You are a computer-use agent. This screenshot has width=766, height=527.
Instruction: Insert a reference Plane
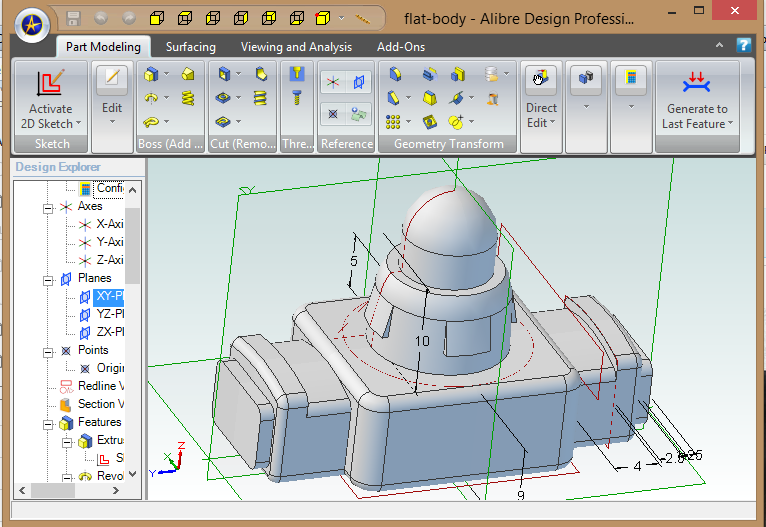point(359,82)
